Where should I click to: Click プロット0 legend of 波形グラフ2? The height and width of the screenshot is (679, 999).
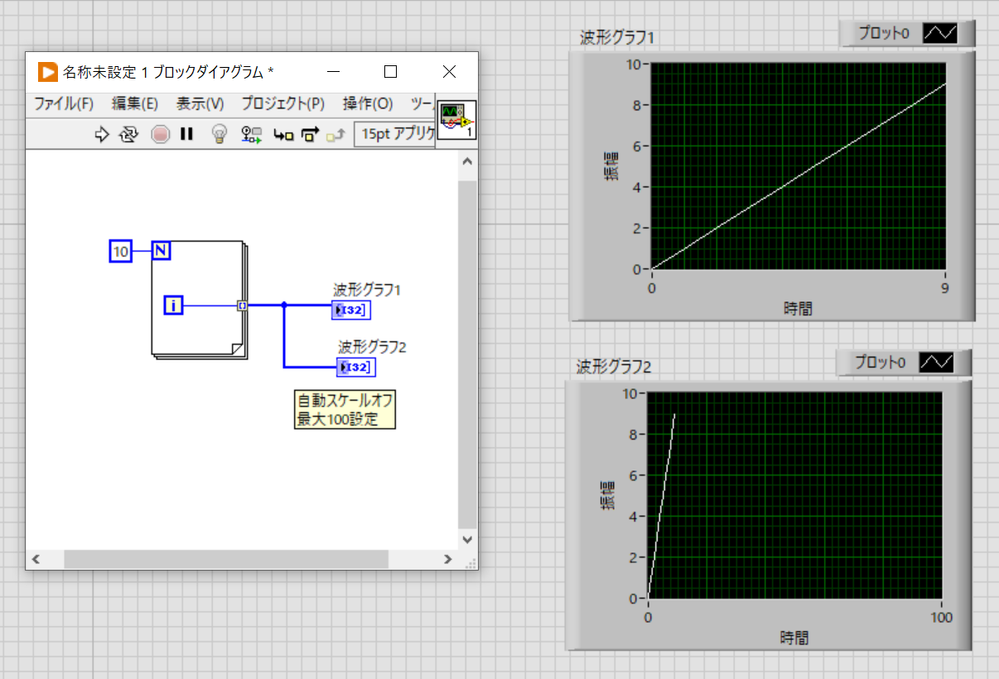pos(879,362)
